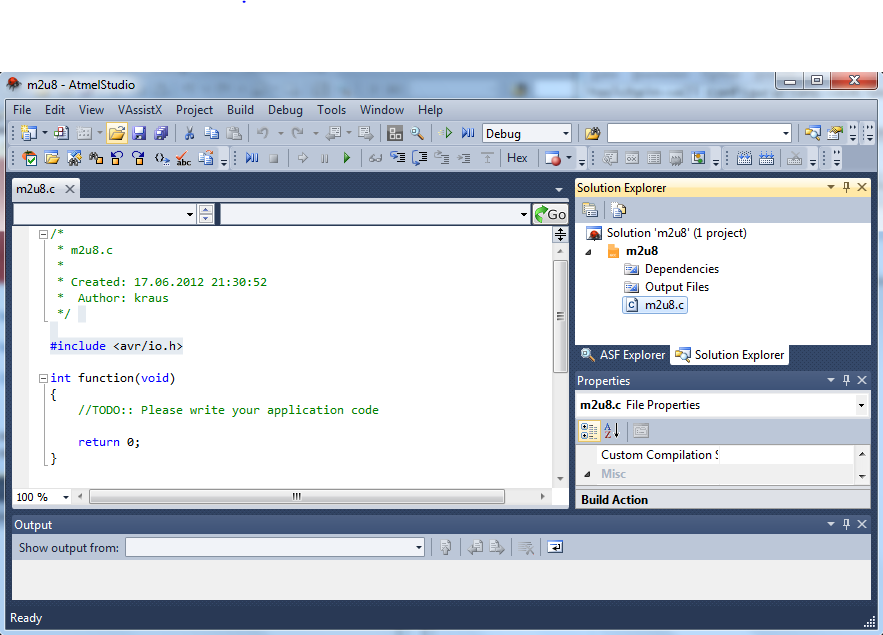
Task: Open the VAssistX menu
Action: pyautogui.click(x=140, y=110)
